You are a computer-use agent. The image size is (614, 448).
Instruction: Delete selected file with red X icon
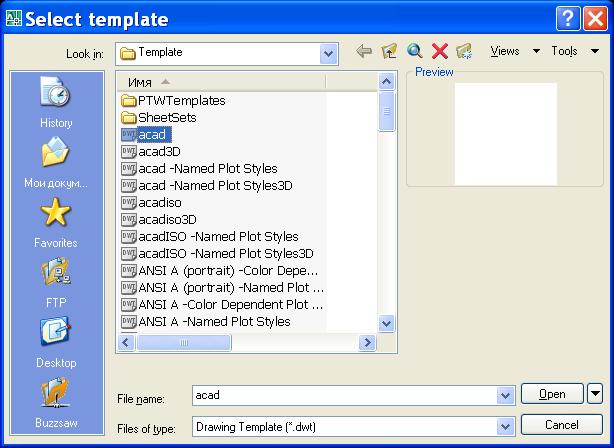coord(440,51)
